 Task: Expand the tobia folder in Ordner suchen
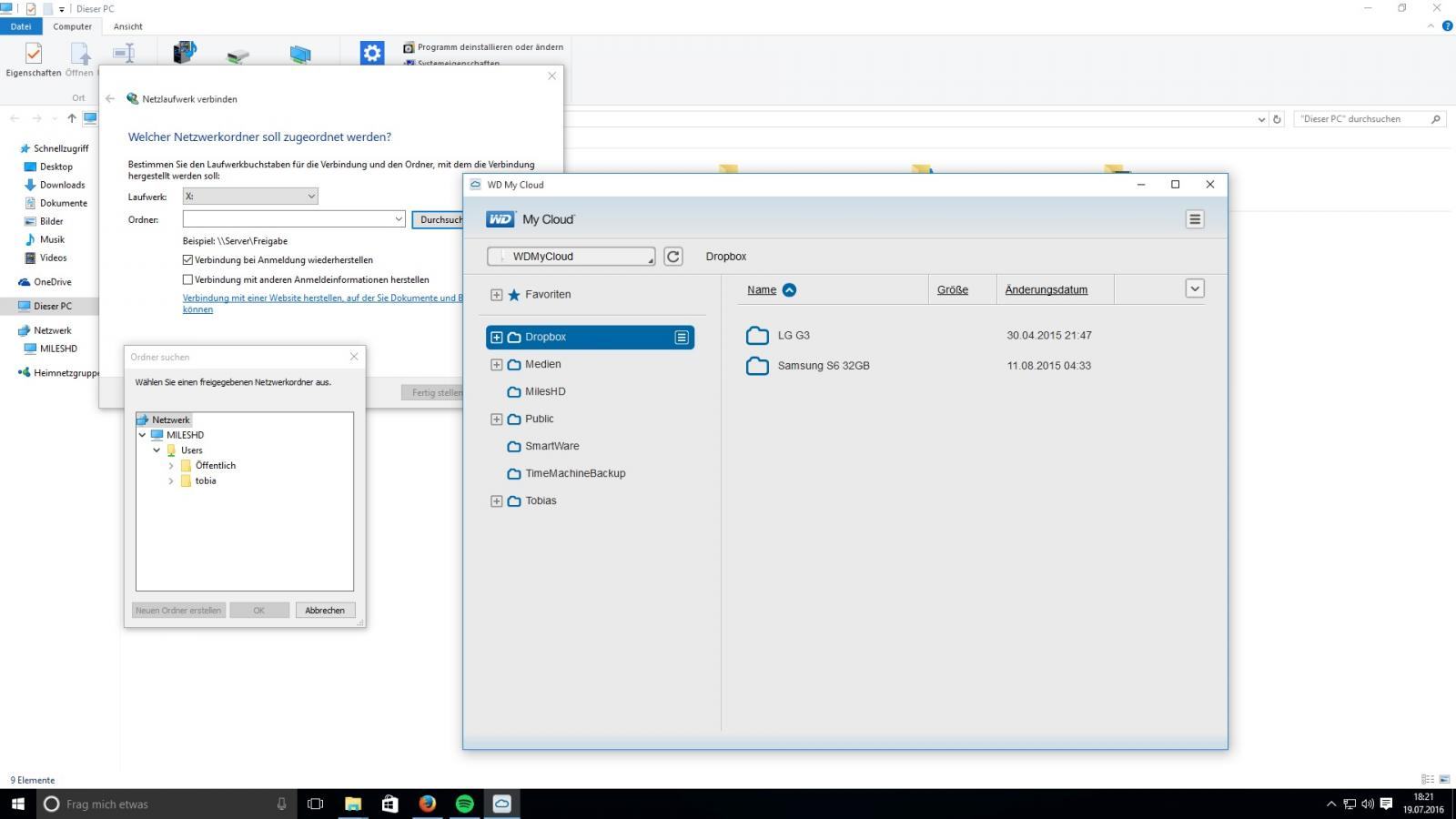(171, 481)
